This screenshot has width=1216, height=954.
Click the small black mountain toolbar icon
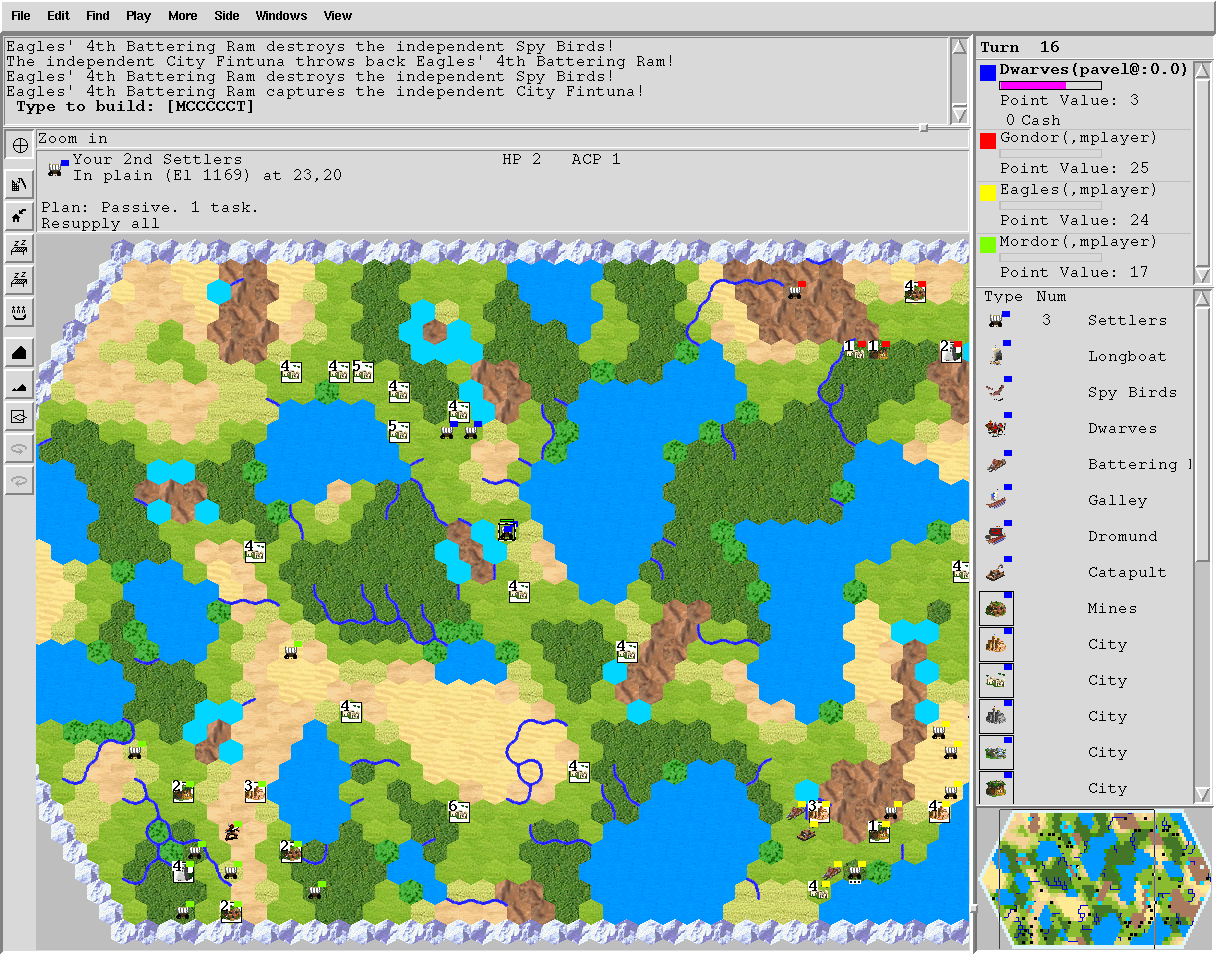(x=20, y=385)
